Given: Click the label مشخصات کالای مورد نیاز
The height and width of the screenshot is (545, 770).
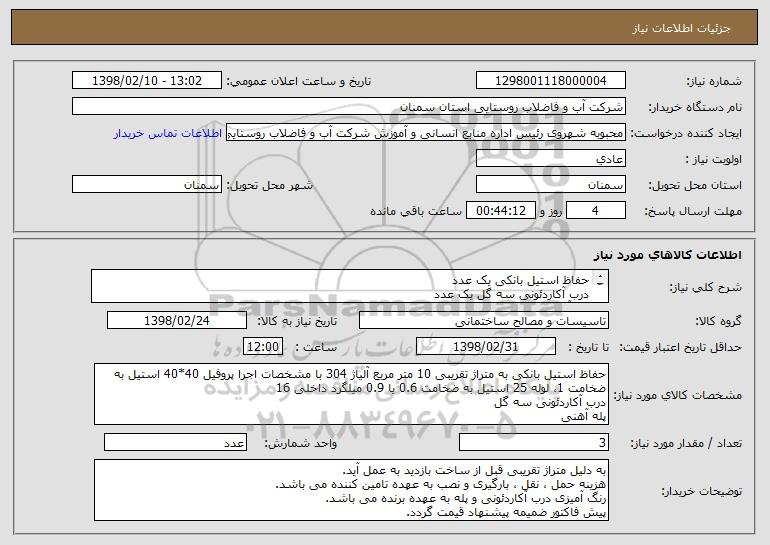Looking at the screenshot, I should click(x=678, y=395).
